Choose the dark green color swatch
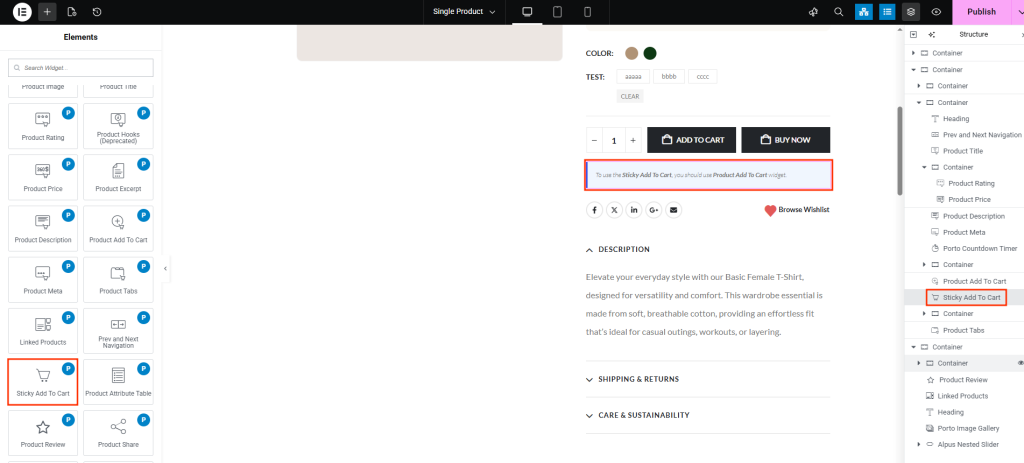This screenshot has width=1024, height=463. [650, 53]
